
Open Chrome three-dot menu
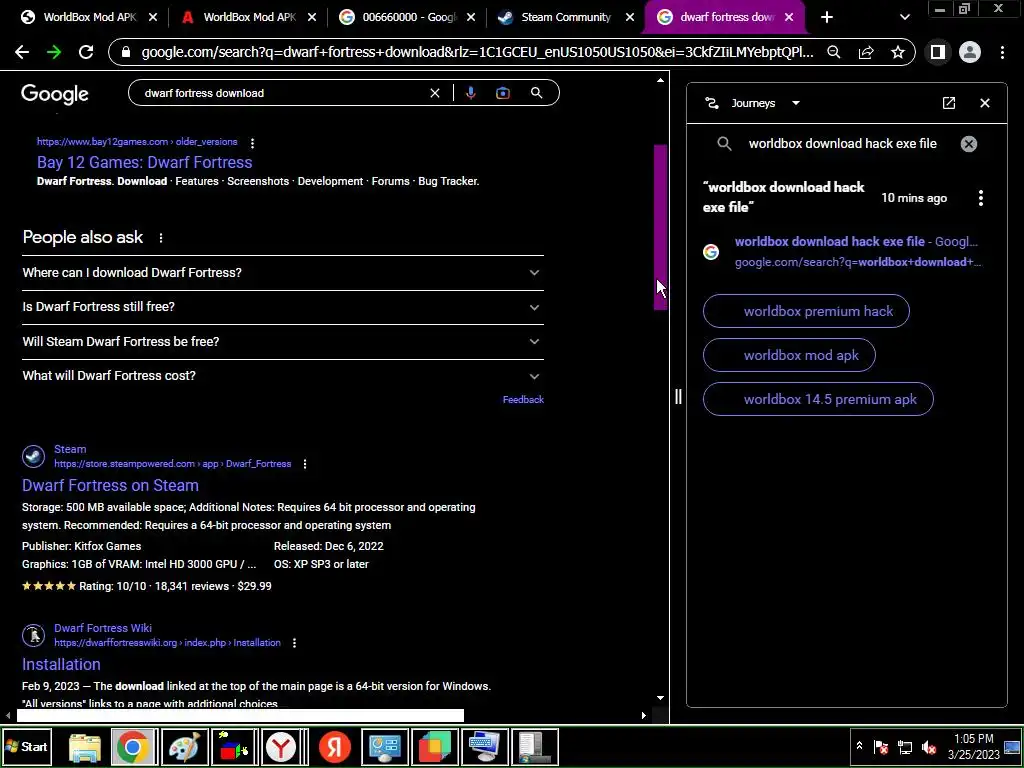click(x=1002, y=52)
